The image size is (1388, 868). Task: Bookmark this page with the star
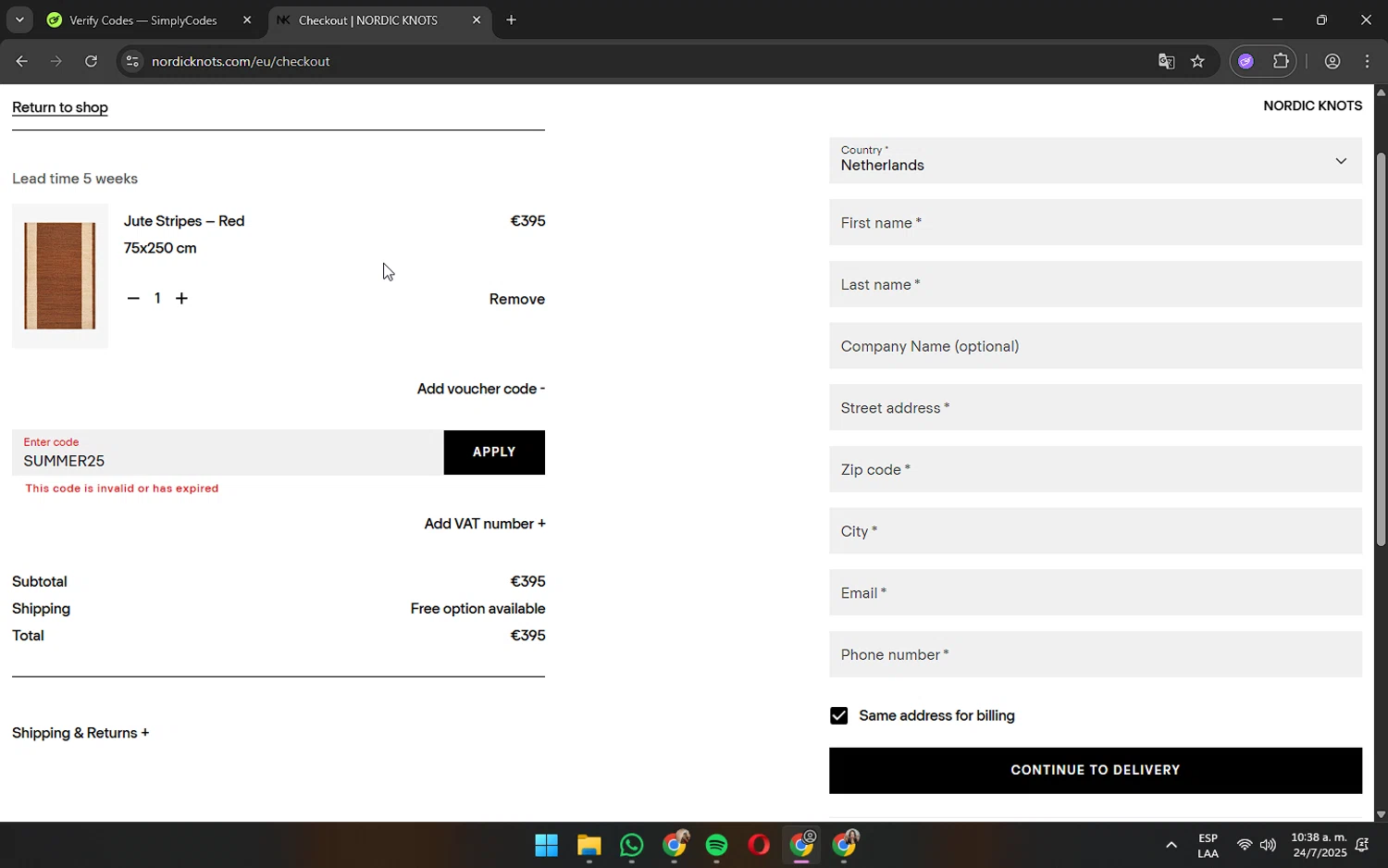1198,61
